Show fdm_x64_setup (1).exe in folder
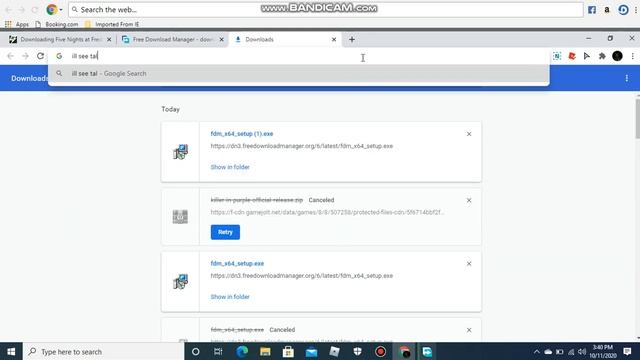This screenshot has width=640, height=360. click(x=230, y=167)
